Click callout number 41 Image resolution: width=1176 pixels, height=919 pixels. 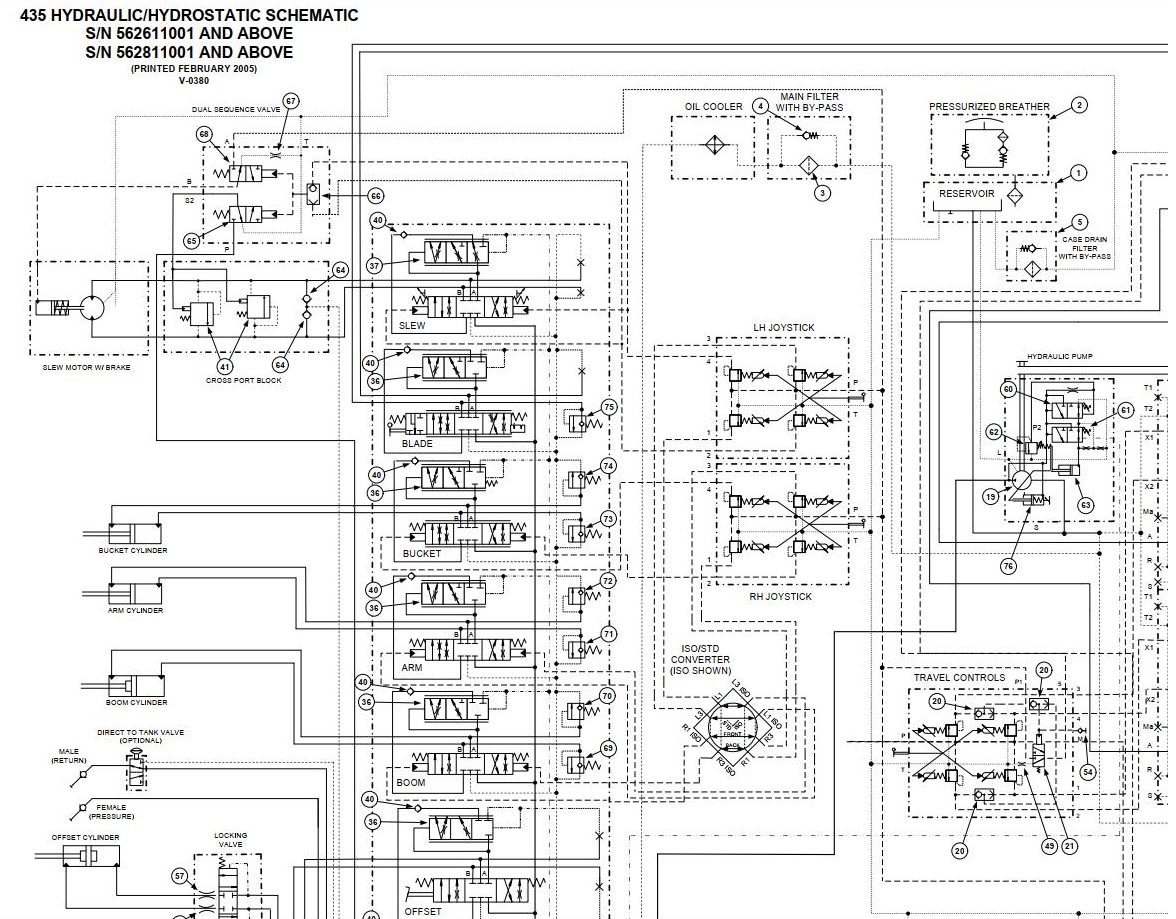point(225,367)
